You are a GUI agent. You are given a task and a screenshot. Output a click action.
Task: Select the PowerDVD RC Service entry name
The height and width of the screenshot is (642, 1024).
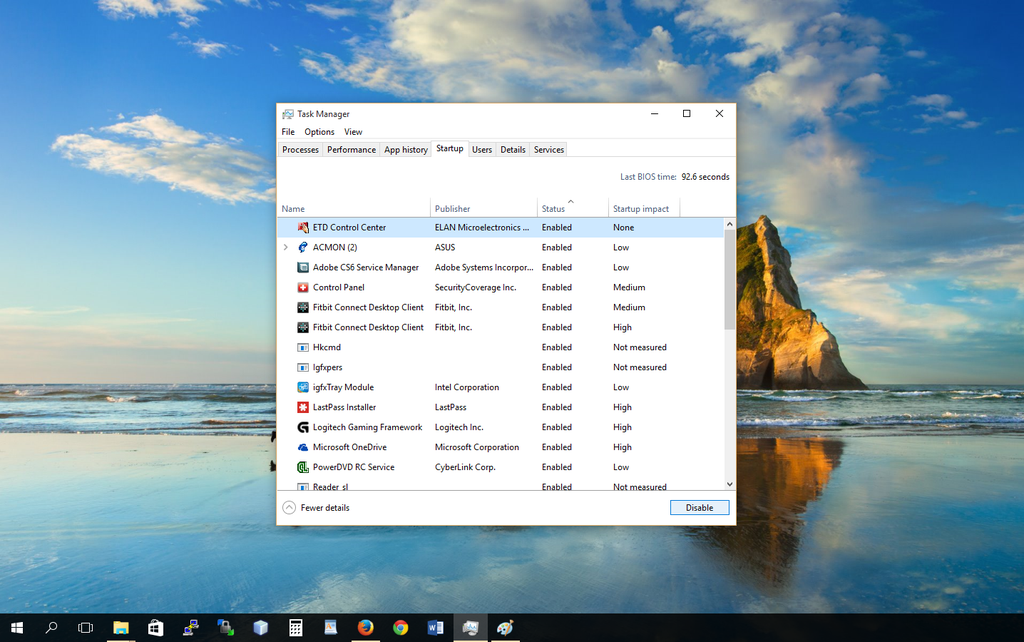click(353, 467)
